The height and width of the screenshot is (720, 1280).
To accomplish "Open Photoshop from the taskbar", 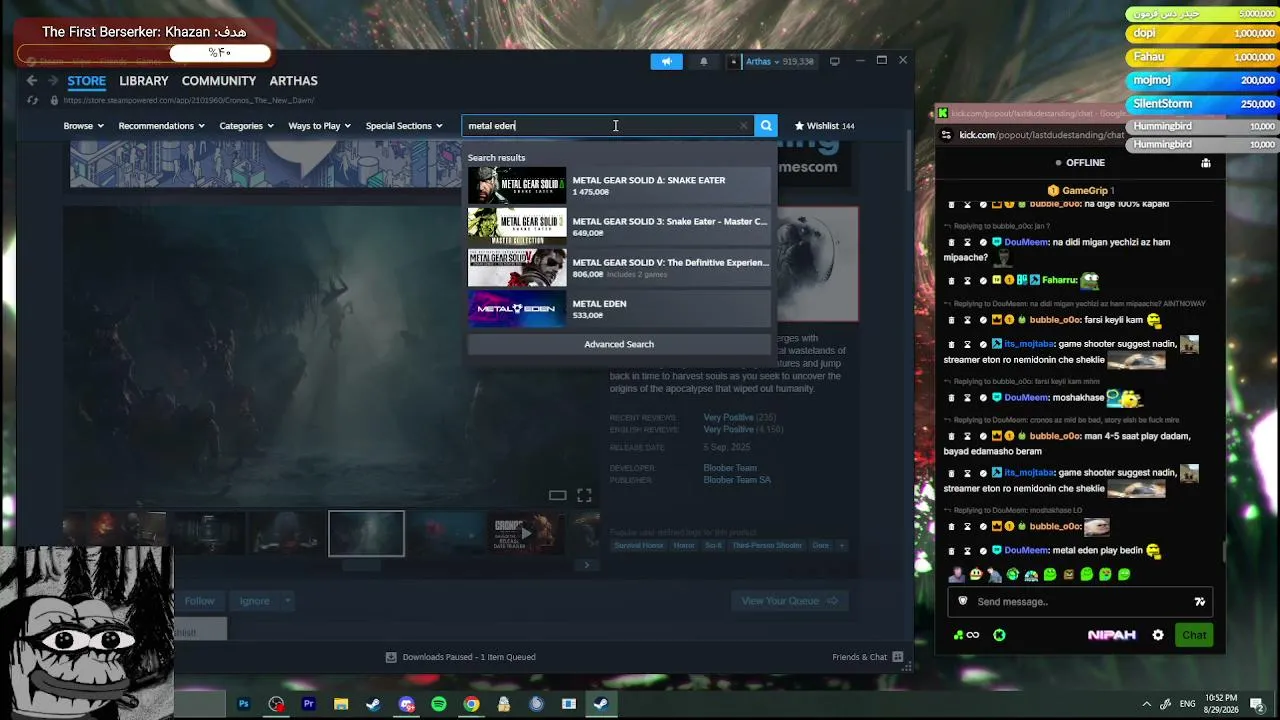I will coord(243,704).
